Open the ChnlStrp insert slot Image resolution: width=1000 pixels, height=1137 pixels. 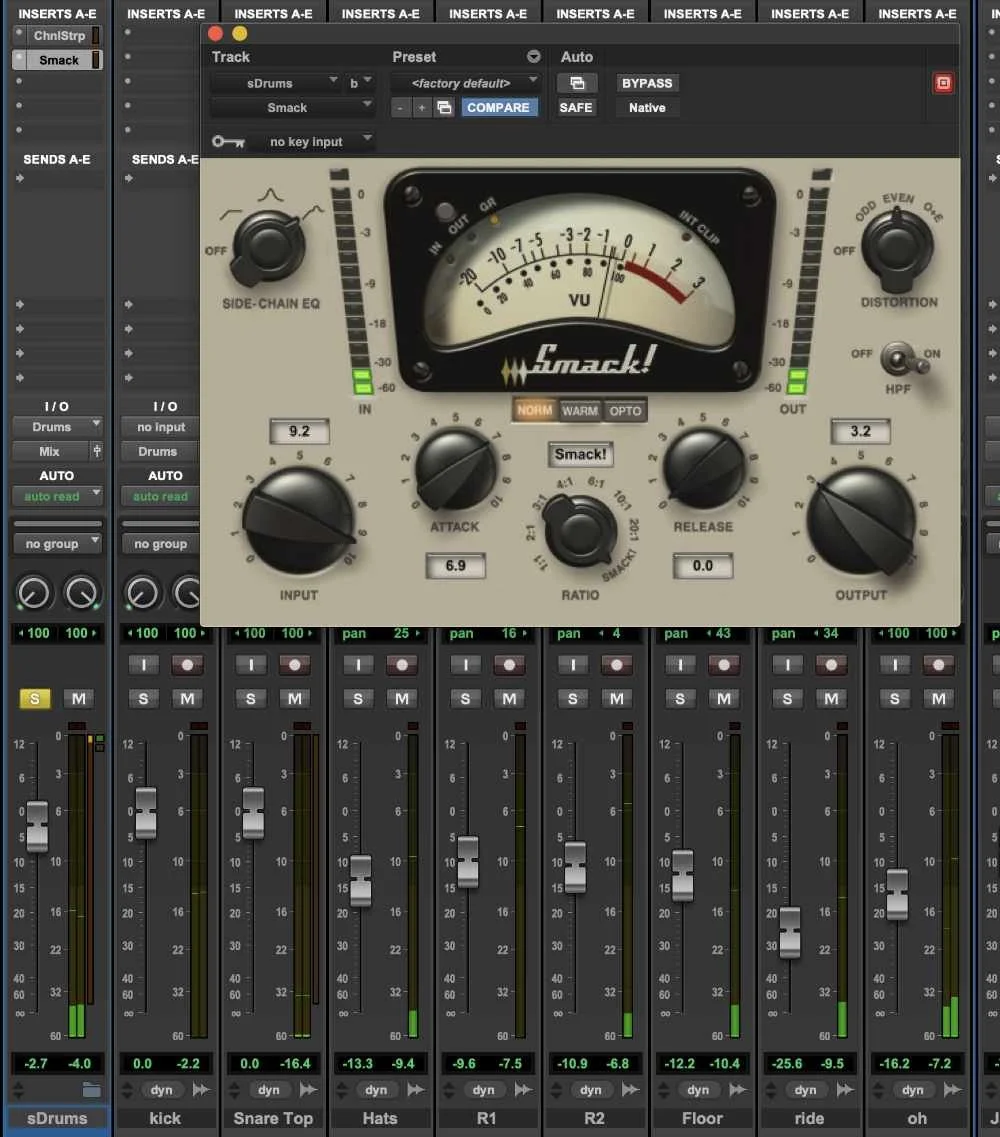click(x=58, y=36)
